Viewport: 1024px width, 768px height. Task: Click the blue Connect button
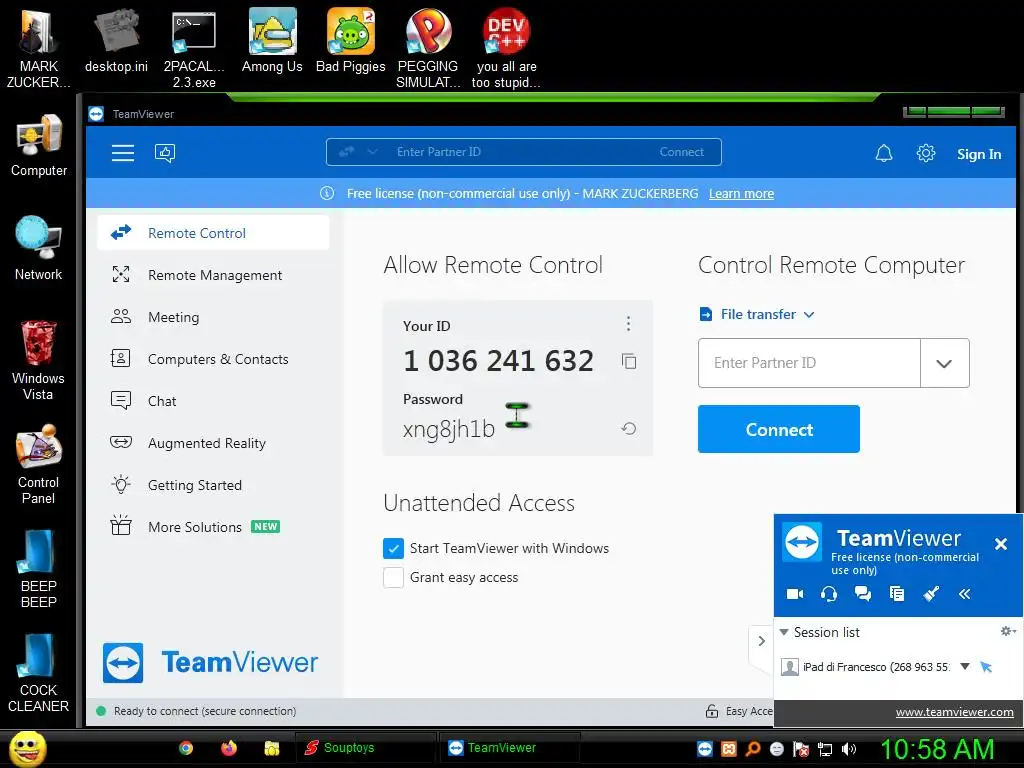click(778, 429)
